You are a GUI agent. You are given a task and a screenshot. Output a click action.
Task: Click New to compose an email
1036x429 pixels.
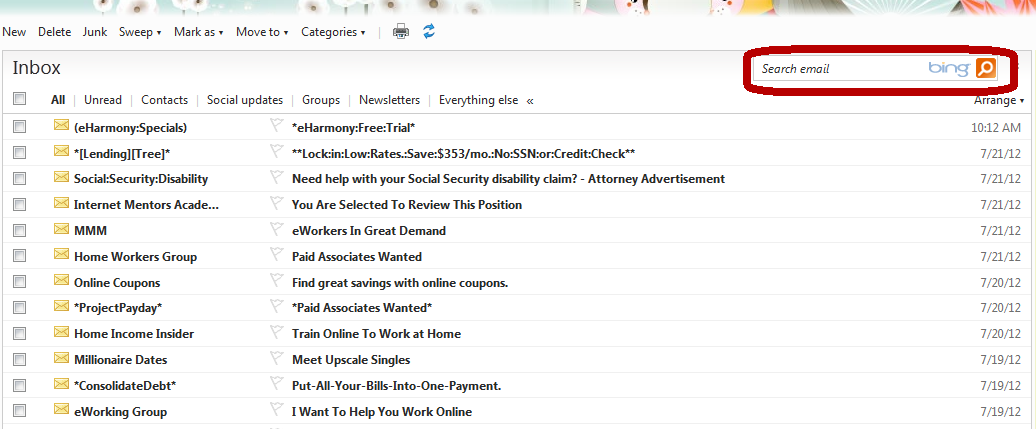pyautogui.click(x=14, y=32)
